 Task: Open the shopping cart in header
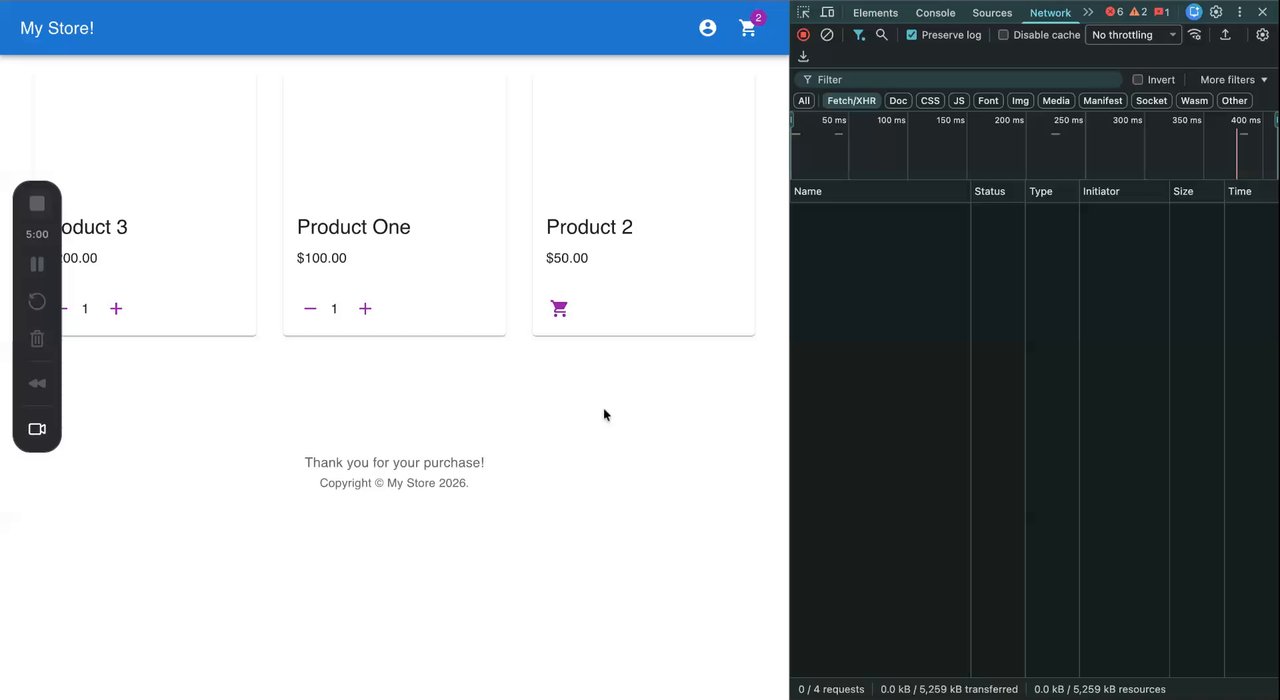pos(748,28)
